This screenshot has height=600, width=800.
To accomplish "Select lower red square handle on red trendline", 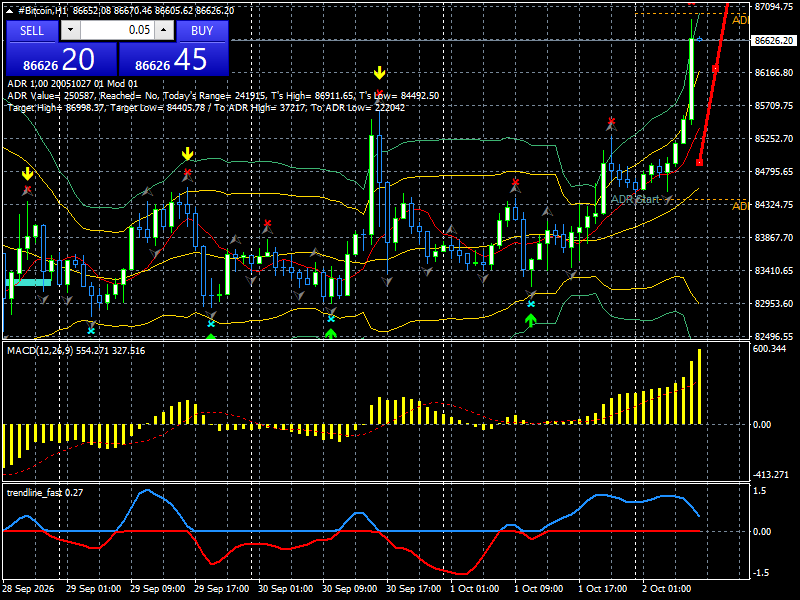I will pos(699,163).
